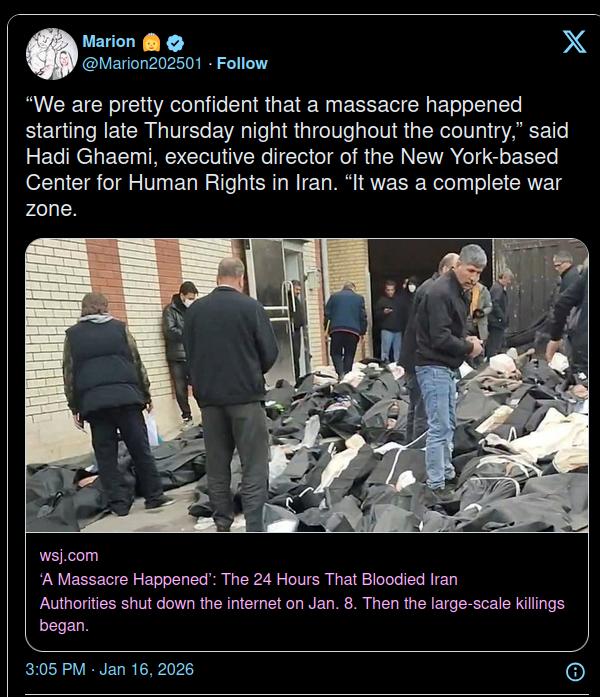Click the 'began.' text ending the card
This screenshot has height=697, width=600.
(64, 625)
